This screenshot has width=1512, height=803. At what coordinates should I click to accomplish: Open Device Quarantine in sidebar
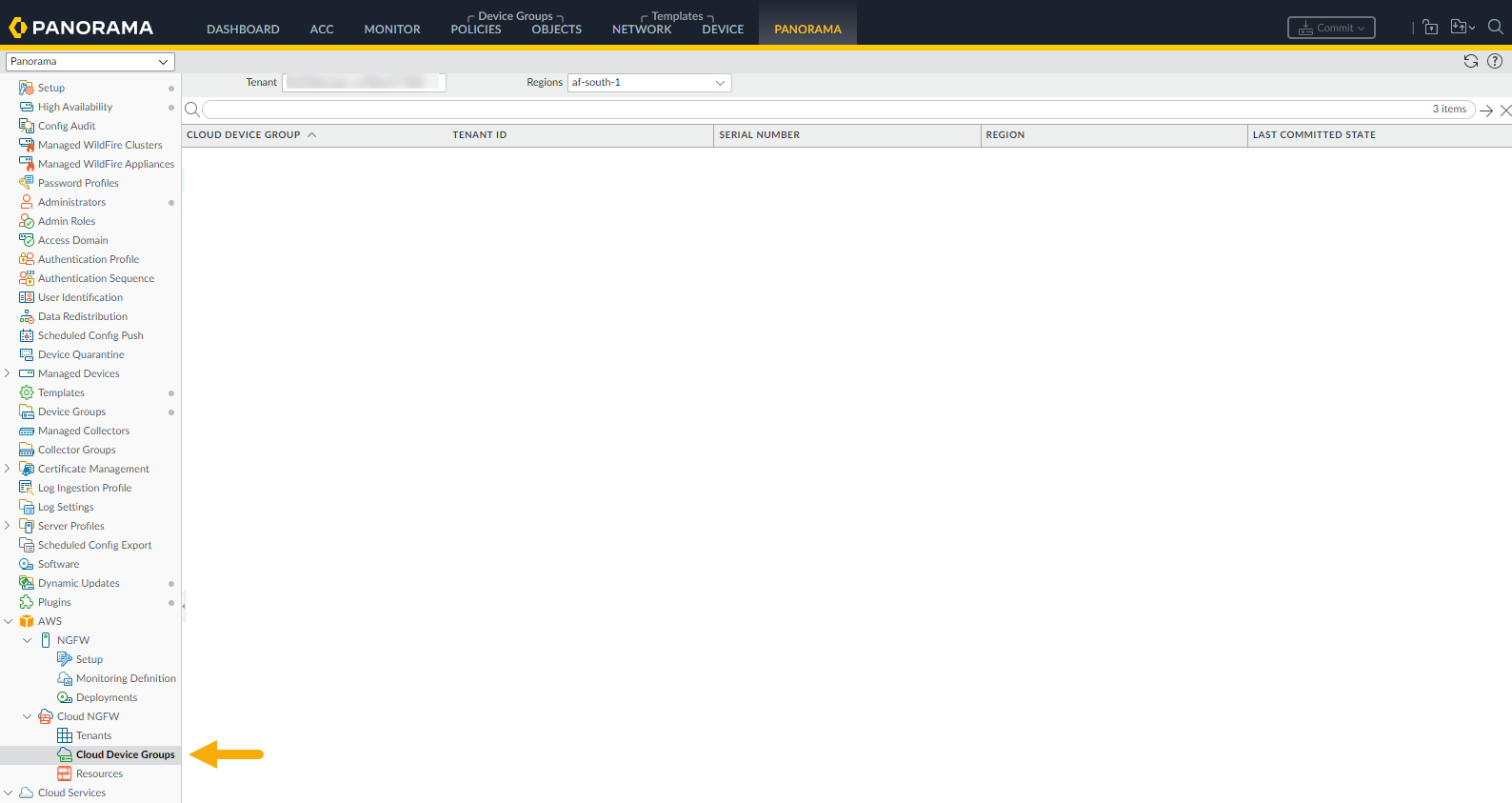pyautogui.click(x=81, y=354)
